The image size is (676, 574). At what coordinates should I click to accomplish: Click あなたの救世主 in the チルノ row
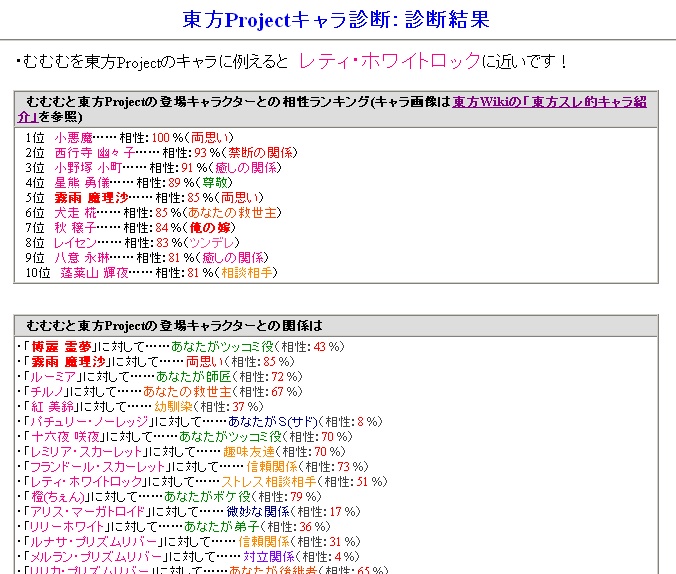click(187, 392)
